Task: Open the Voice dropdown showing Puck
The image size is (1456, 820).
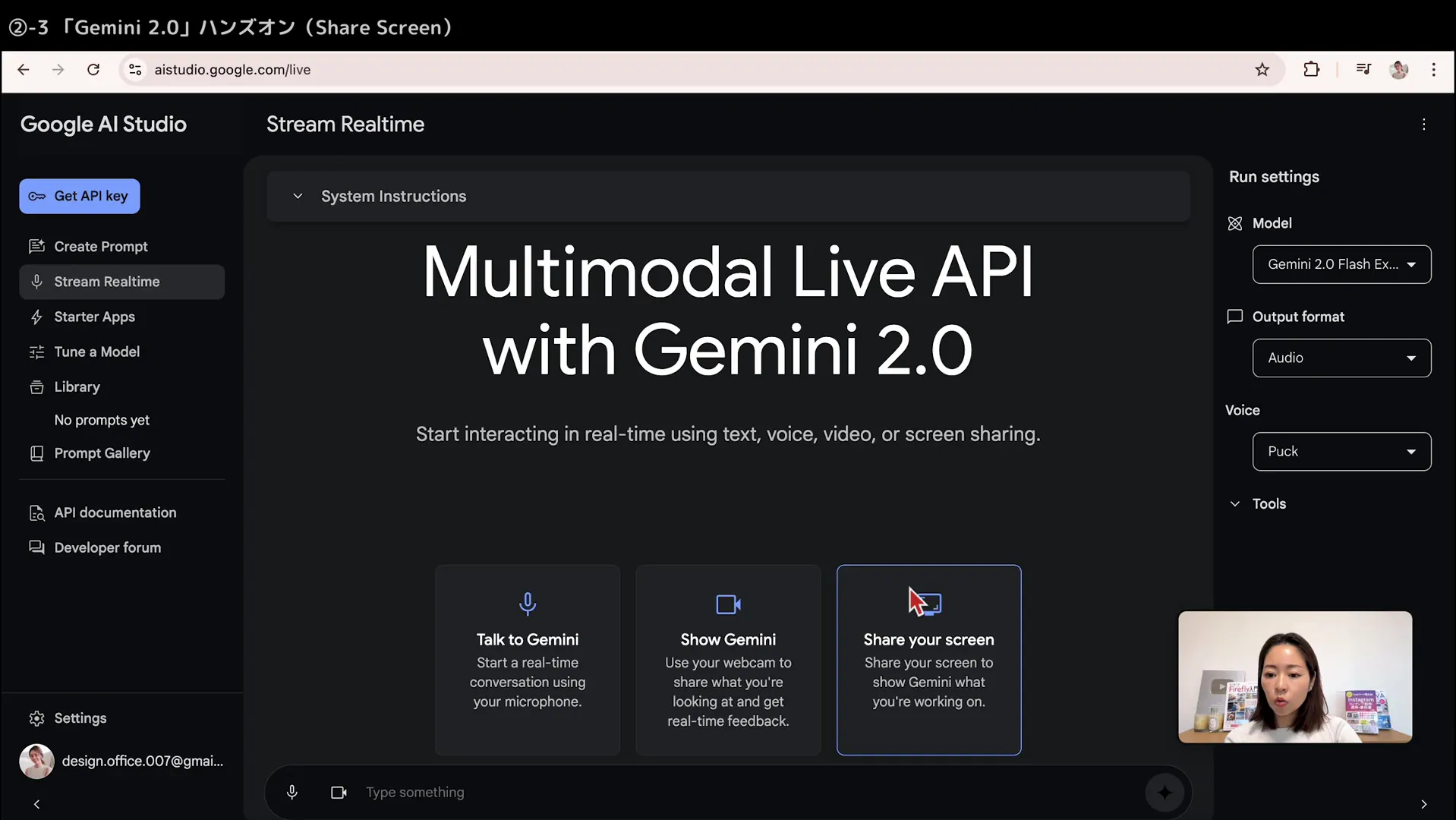Action: click(x=1341, y=452)
